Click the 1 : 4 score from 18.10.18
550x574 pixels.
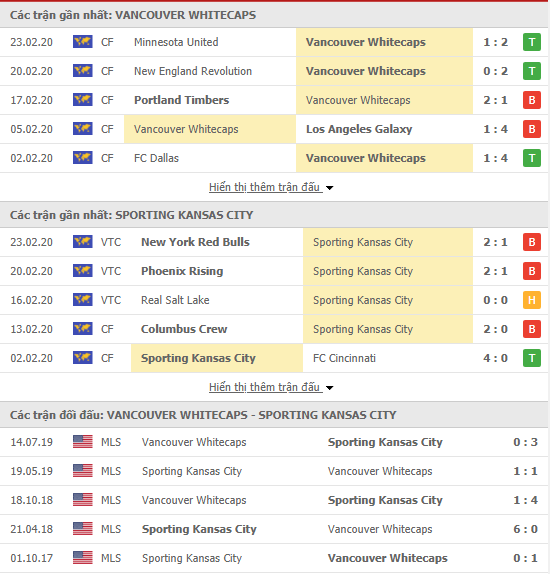pyautogui.click(x=525, y=500)
